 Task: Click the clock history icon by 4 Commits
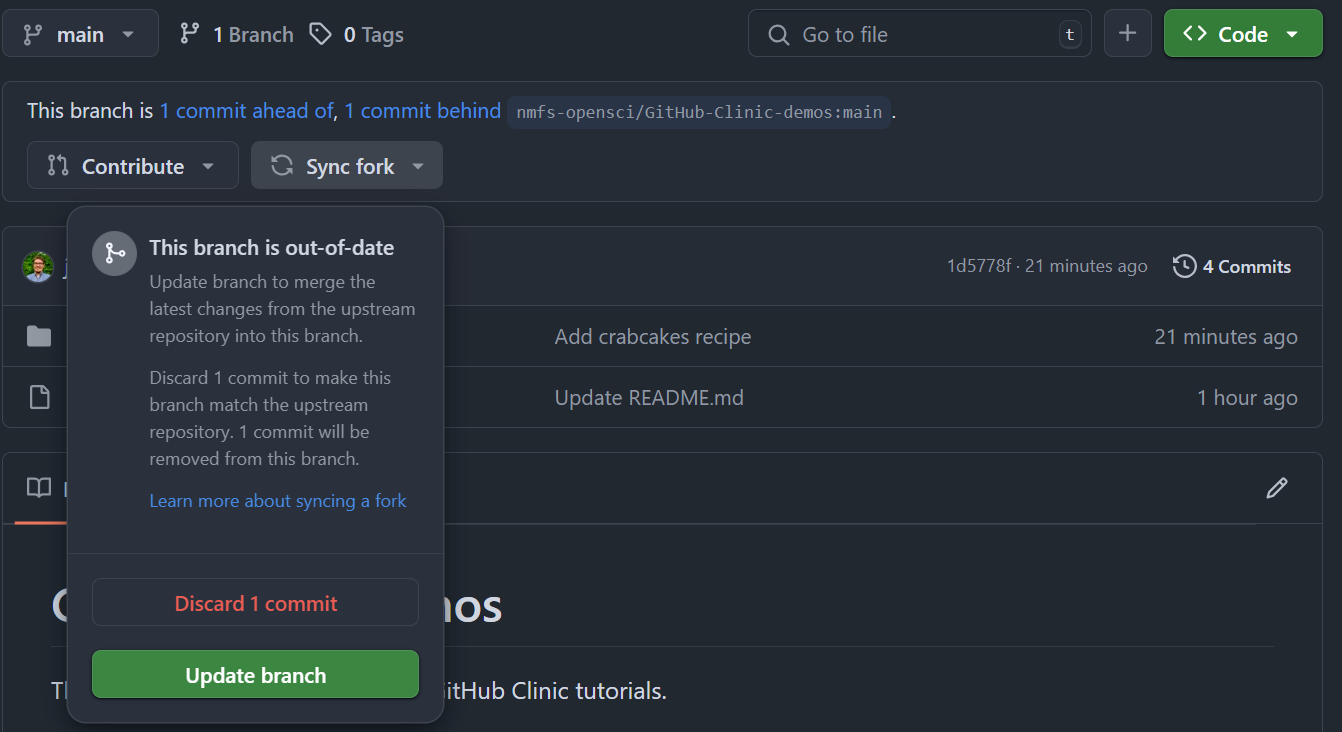tap(1185, 266)
